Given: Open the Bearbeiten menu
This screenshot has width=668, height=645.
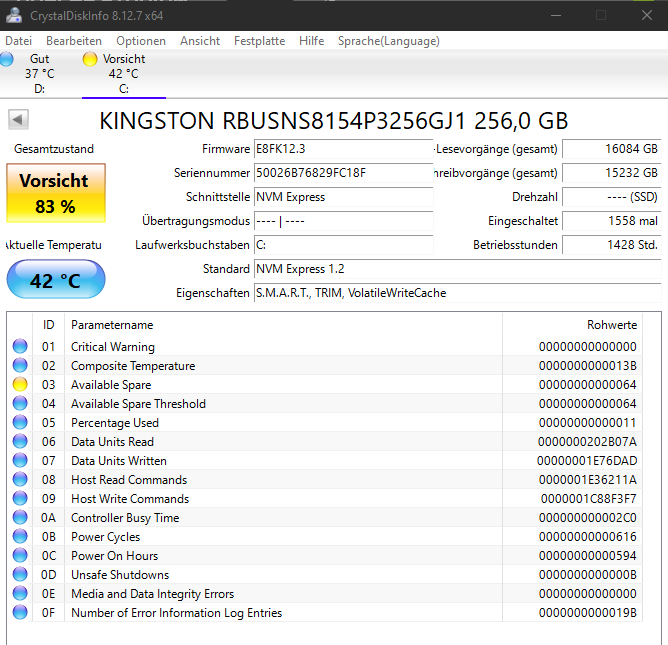Looking at the screenshot, I should click(74, 41).
